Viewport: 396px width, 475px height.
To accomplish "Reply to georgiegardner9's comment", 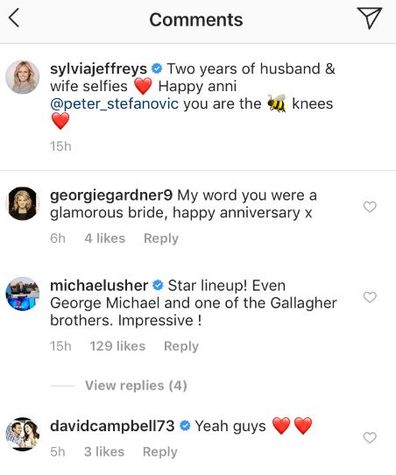I will 161,239.
